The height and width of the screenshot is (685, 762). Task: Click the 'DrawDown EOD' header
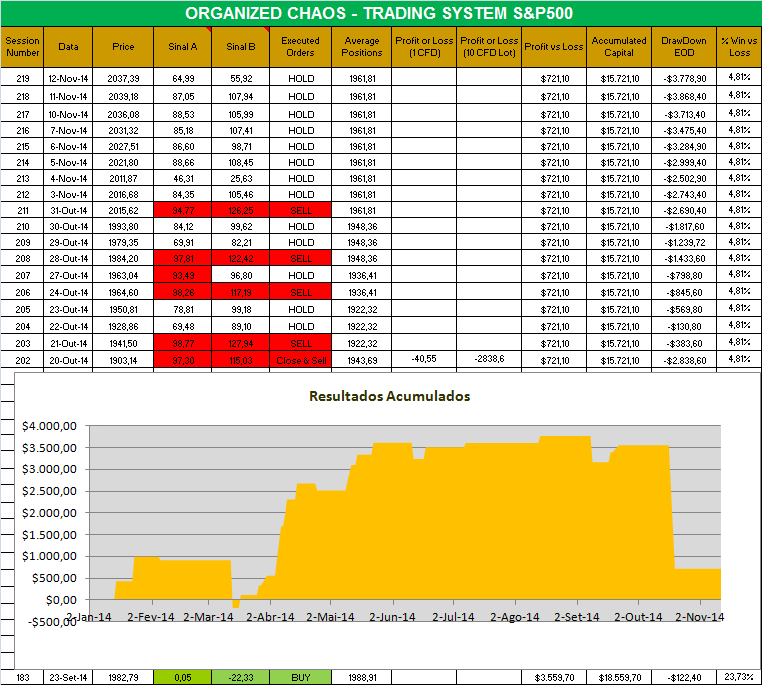(684, 47)
